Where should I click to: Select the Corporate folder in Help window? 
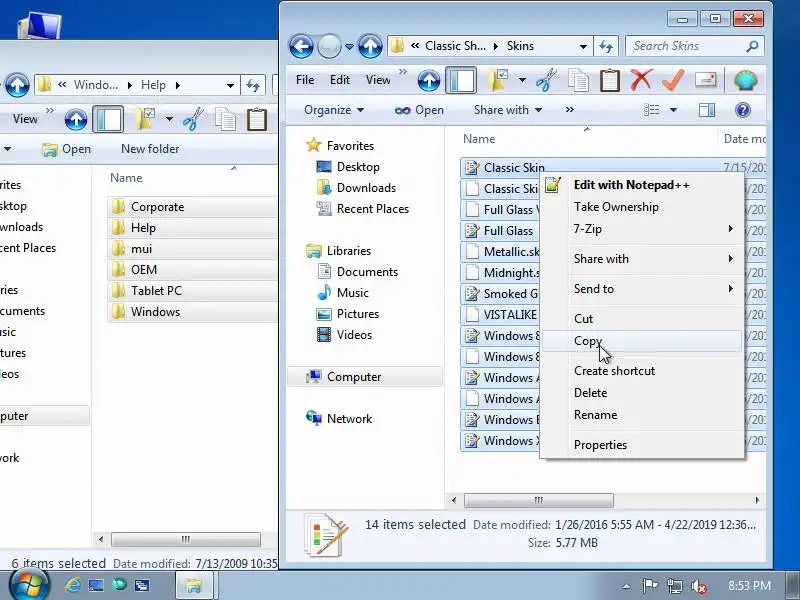[193, 207]
